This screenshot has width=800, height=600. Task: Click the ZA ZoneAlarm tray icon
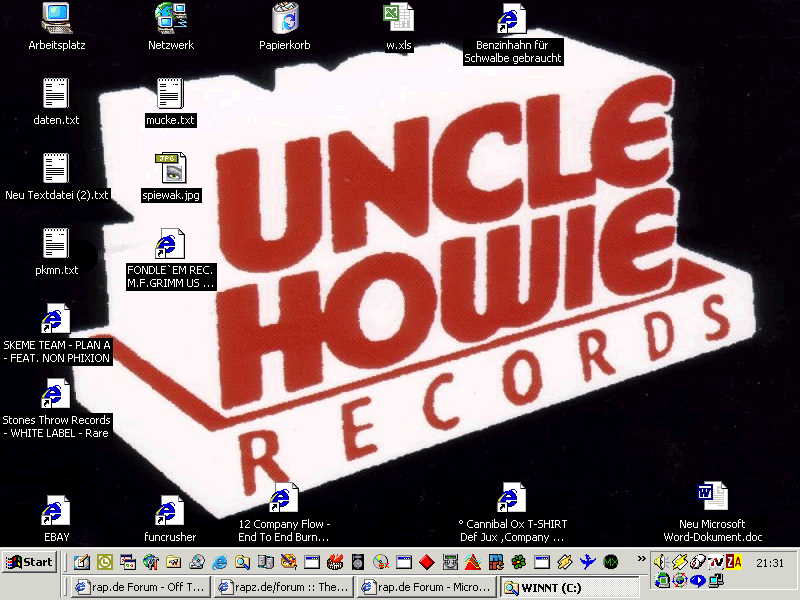click(x=734, y=562)
